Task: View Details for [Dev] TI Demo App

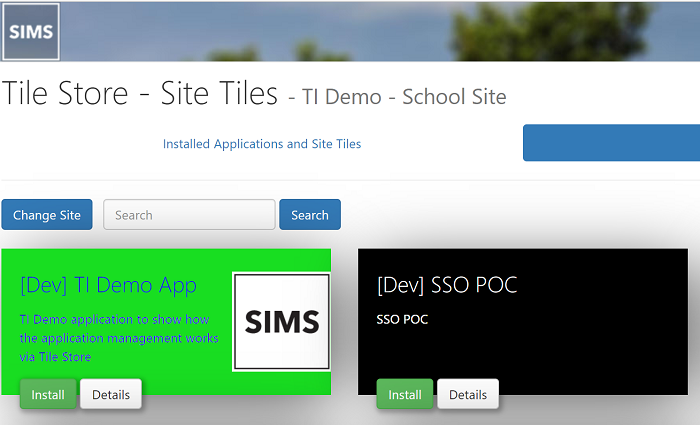Action: [x=111, y=394]
